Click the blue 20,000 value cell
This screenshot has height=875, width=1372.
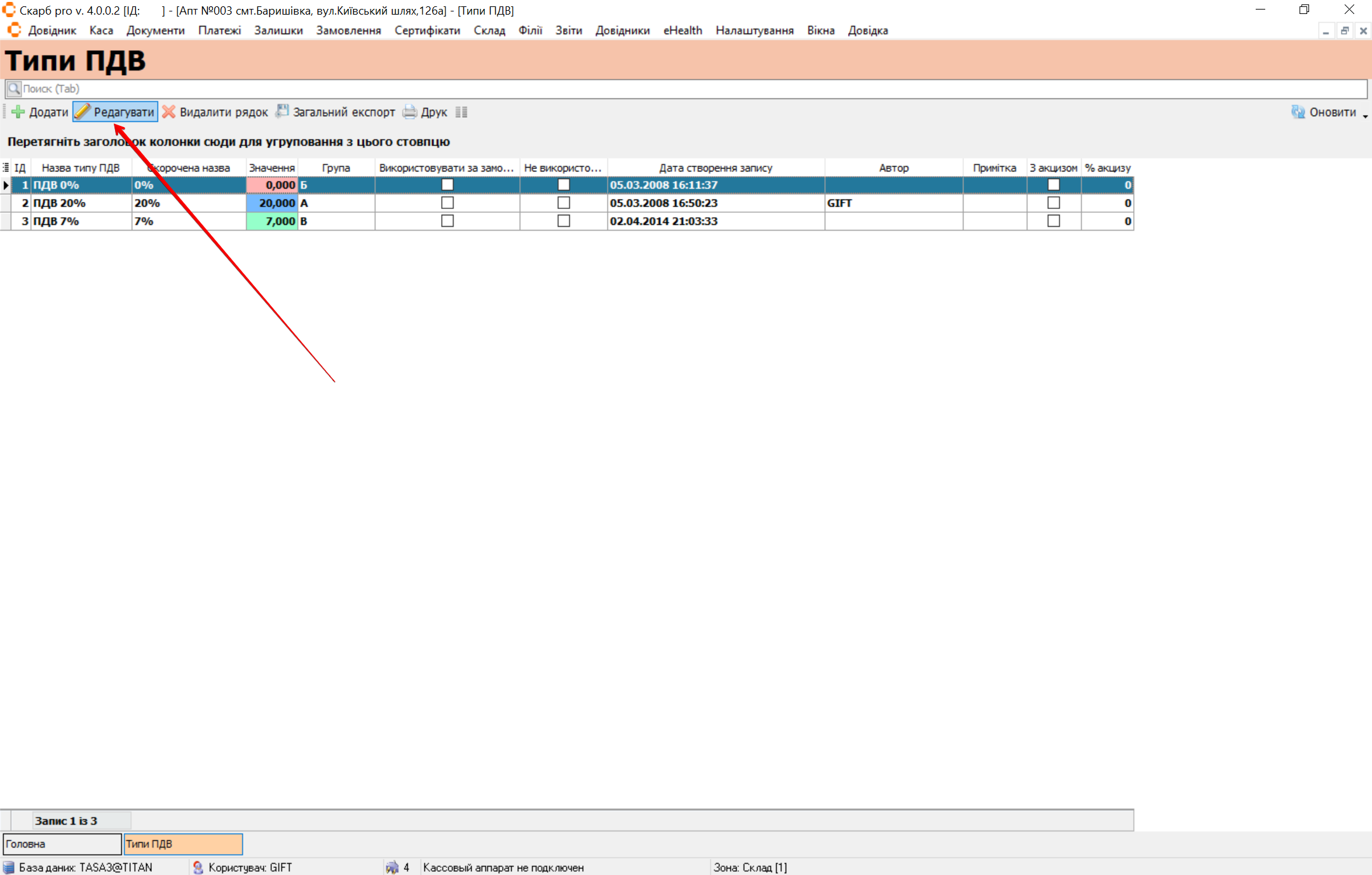point(272,203)
